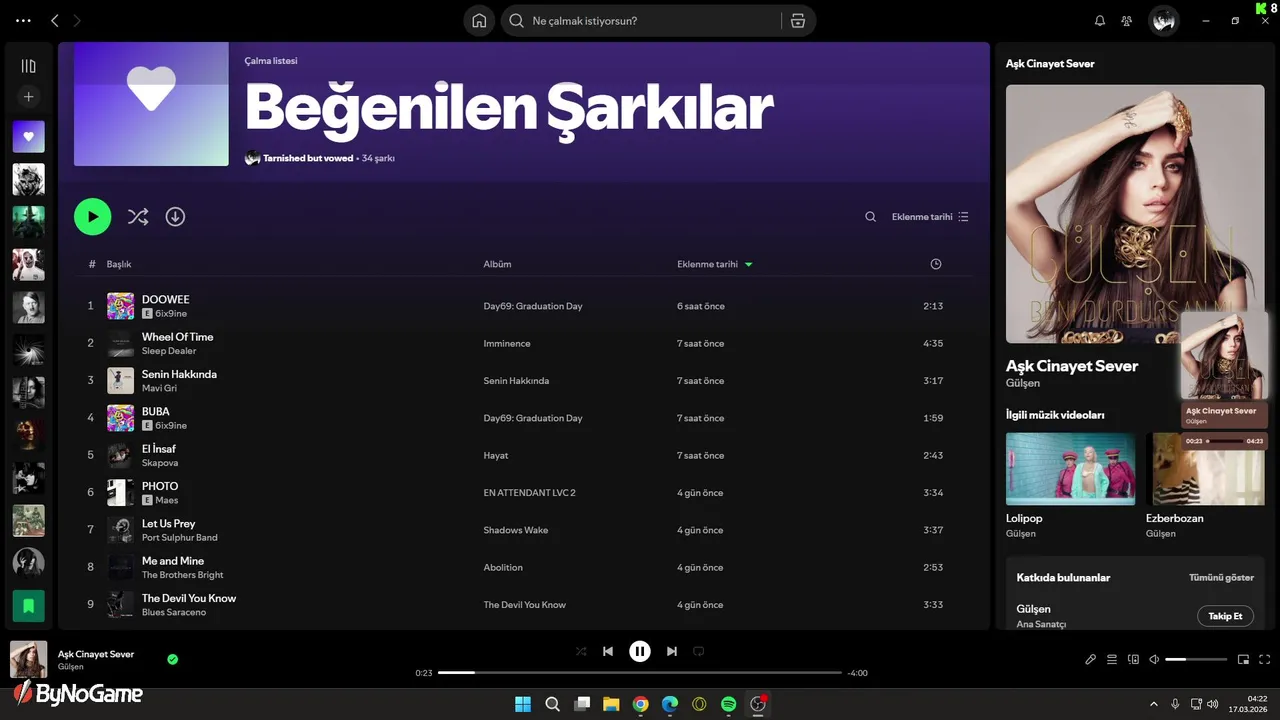Screen dimensions: 1280x720
Task: Select the Let Us Prey track
Action: point(524,530)
